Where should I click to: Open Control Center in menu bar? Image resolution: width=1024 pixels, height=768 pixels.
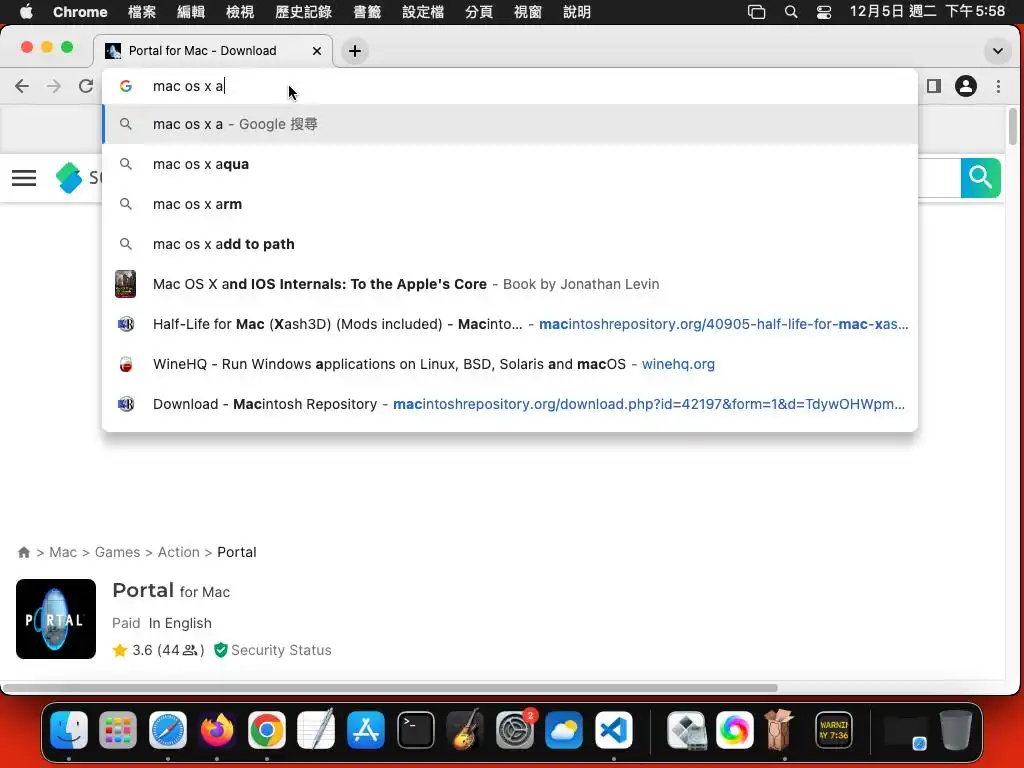click(824, 12)
